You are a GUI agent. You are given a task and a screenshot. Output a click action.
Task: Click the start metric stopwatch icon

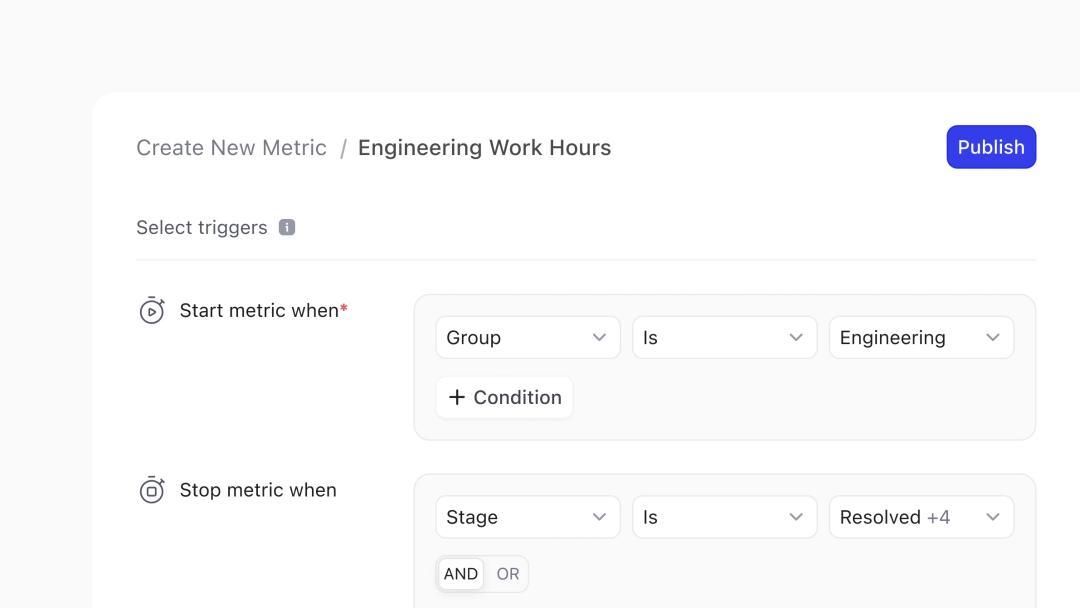pyautogui.click(x=152, y=310)
